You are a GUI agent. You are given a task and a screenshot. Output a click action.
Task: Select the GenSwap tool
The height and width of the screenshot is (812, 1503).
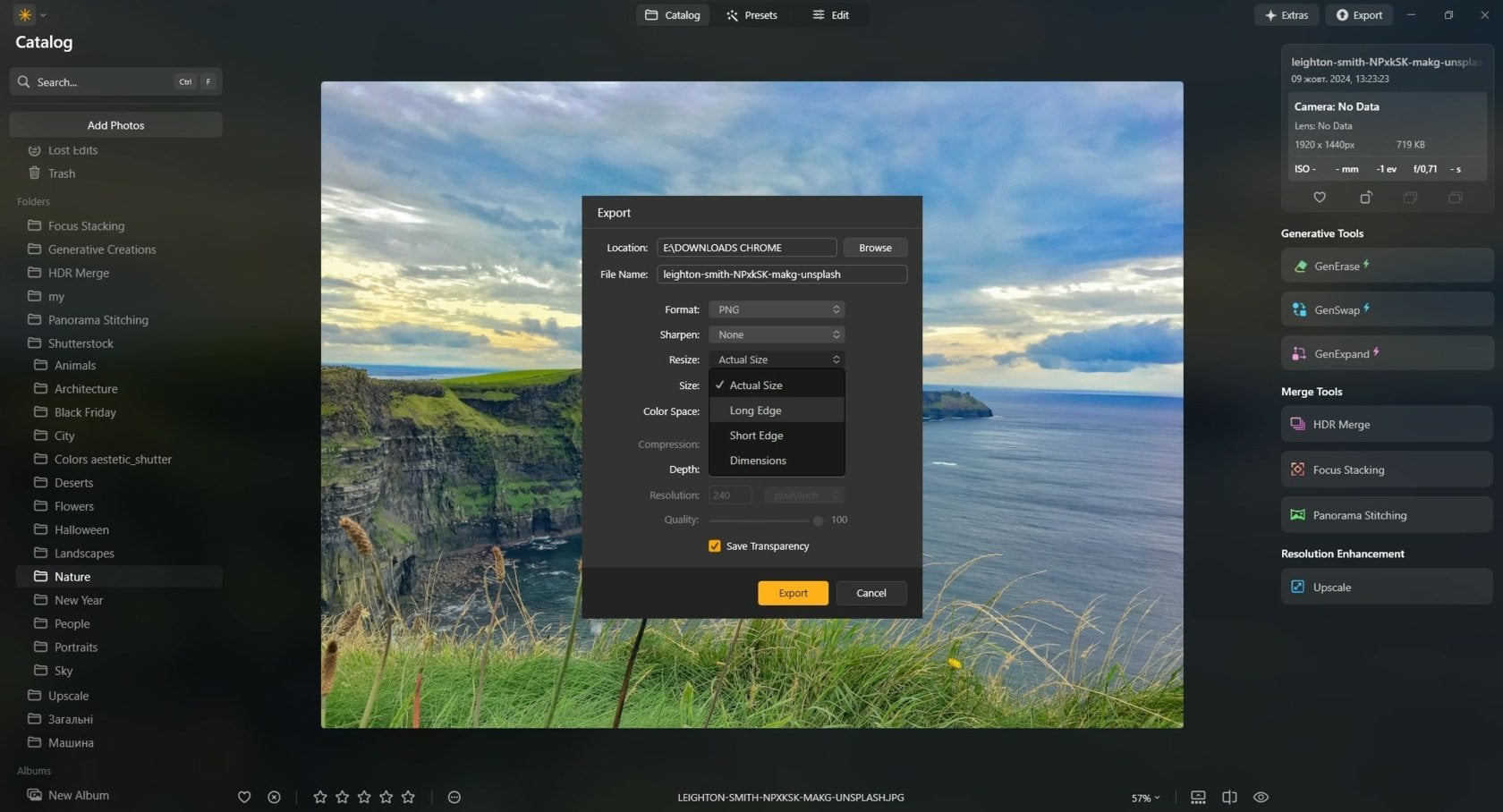coord(1386,309)
